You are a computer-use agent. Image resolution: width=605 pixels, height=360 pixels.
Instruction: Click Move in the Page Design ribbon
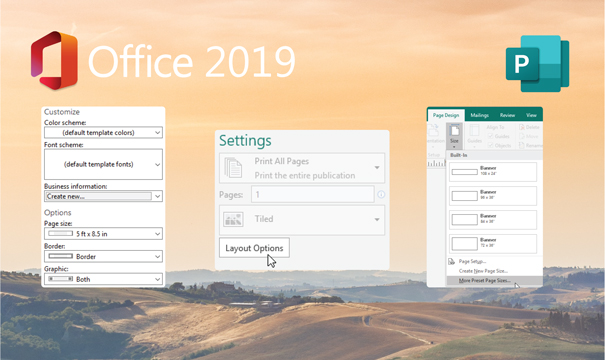528,136
